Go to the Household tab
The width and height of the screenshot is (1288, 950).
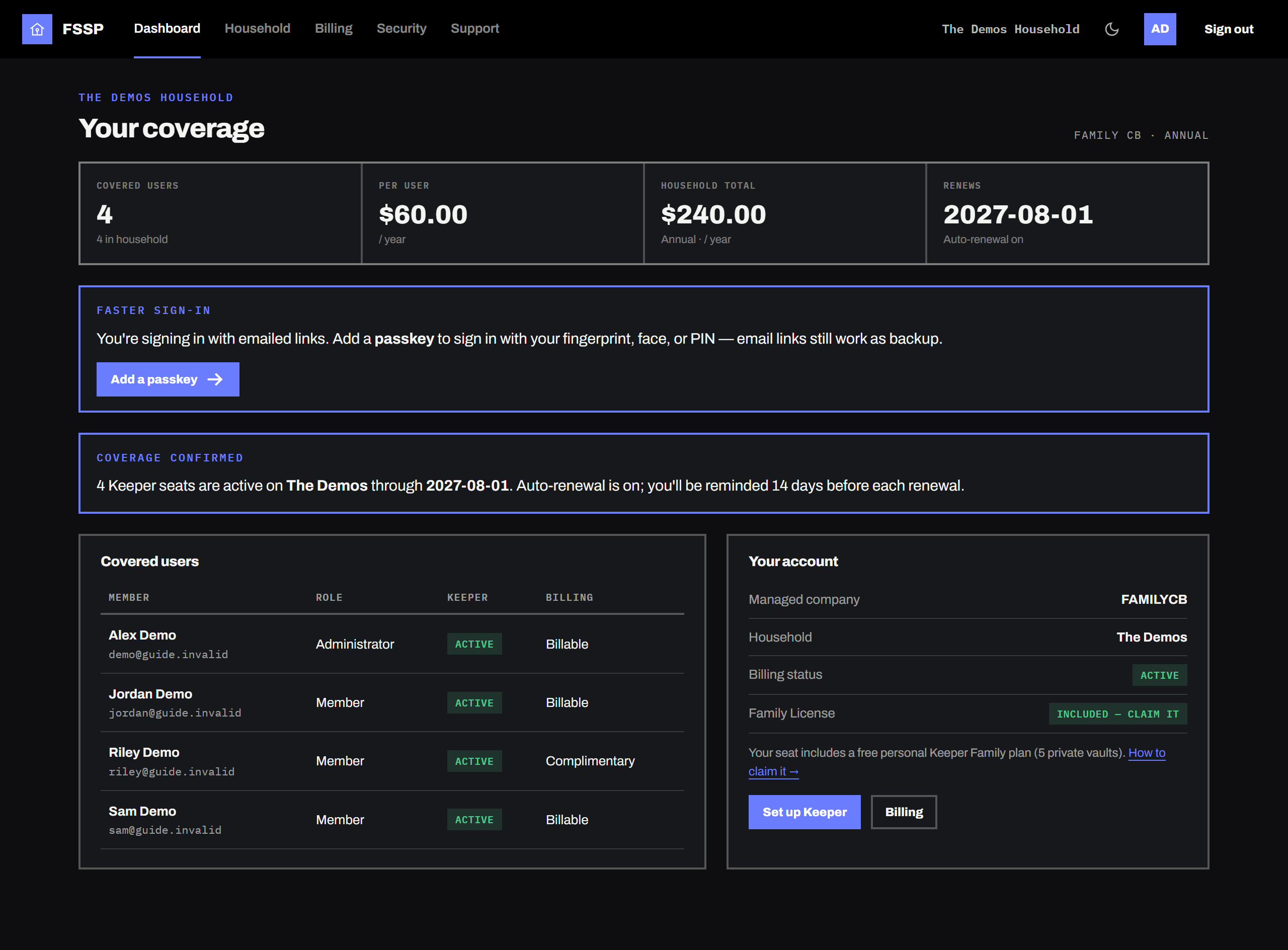257,29
